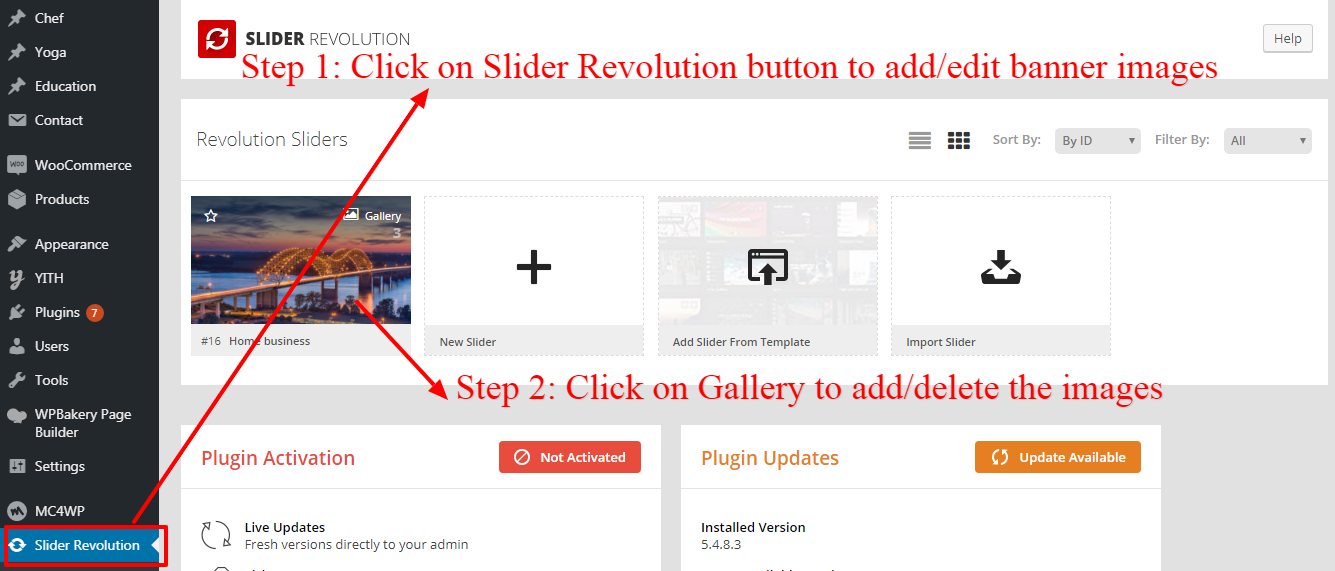Open the Help button
Viewport: 1335px width, 571px height.
1288,39
